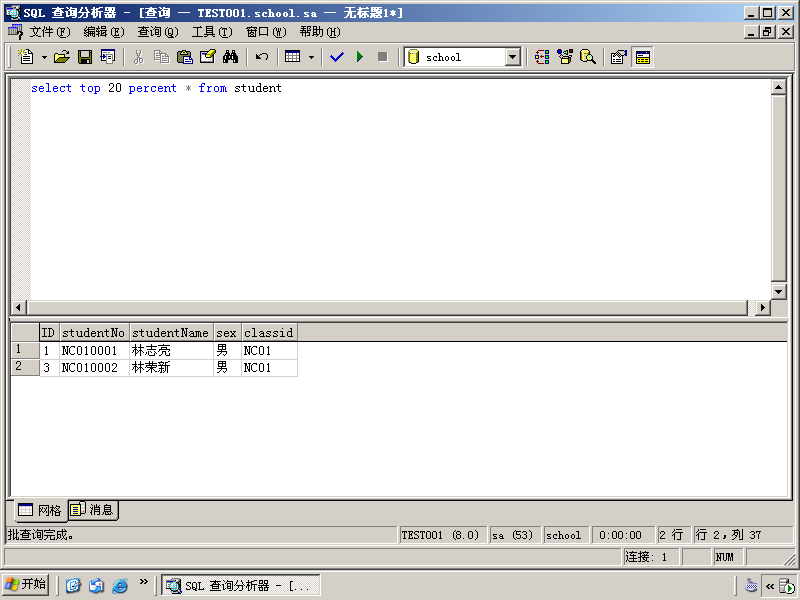Click the cell NC010001
Screen dimensions: 800x600
94,351
